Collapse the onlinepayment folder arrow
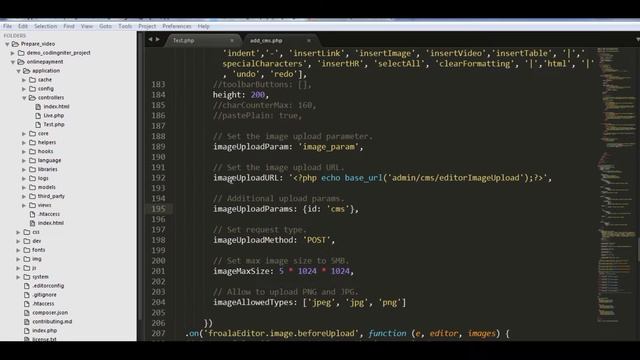The height and width of the screenshot is (360, 640). tap(13, 62)
